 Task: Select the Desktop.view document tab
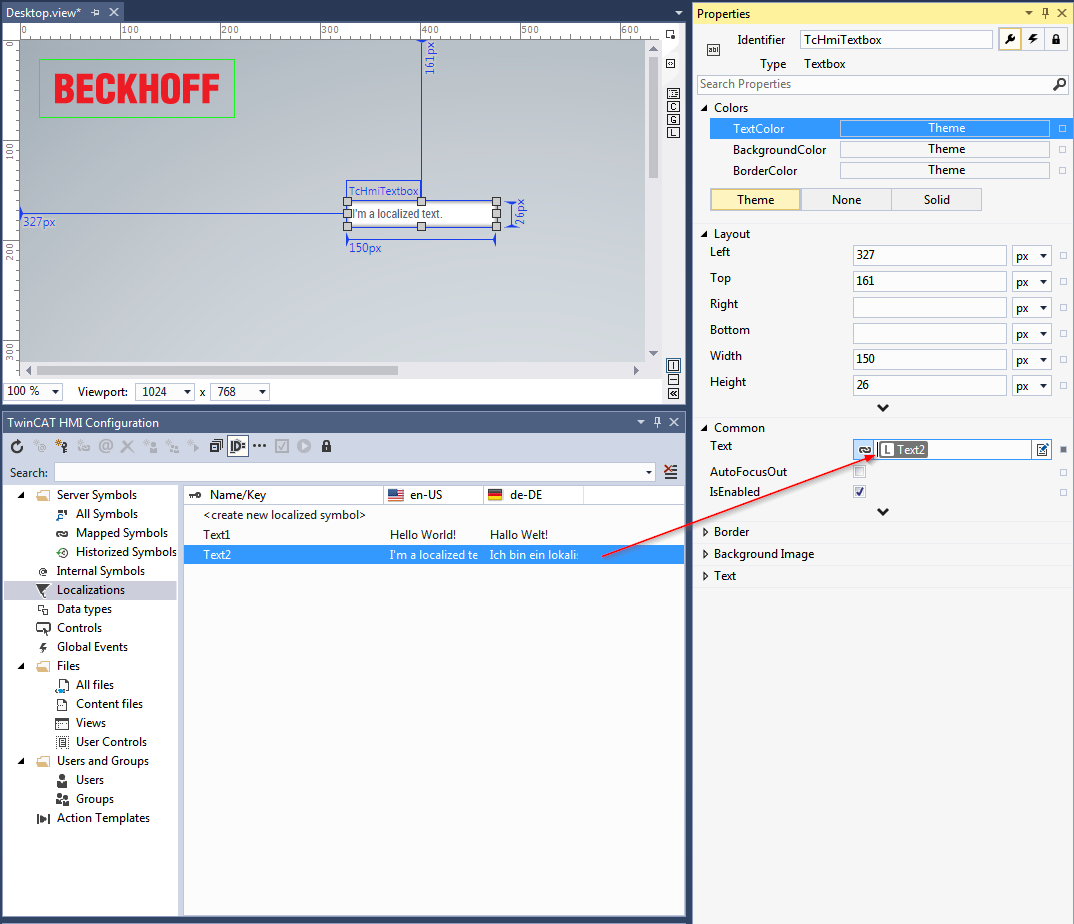(x=43, y=12)
